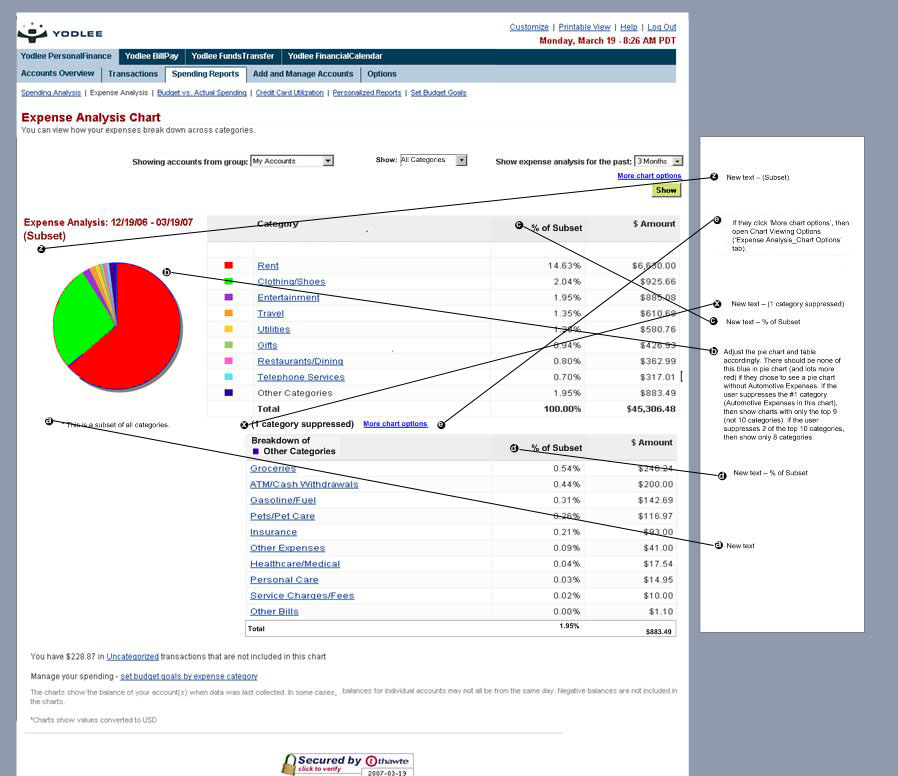The width and height of the screenshot is (898, 776).
Task: Open the Rent category link
Action: click(x=268, y=266)
